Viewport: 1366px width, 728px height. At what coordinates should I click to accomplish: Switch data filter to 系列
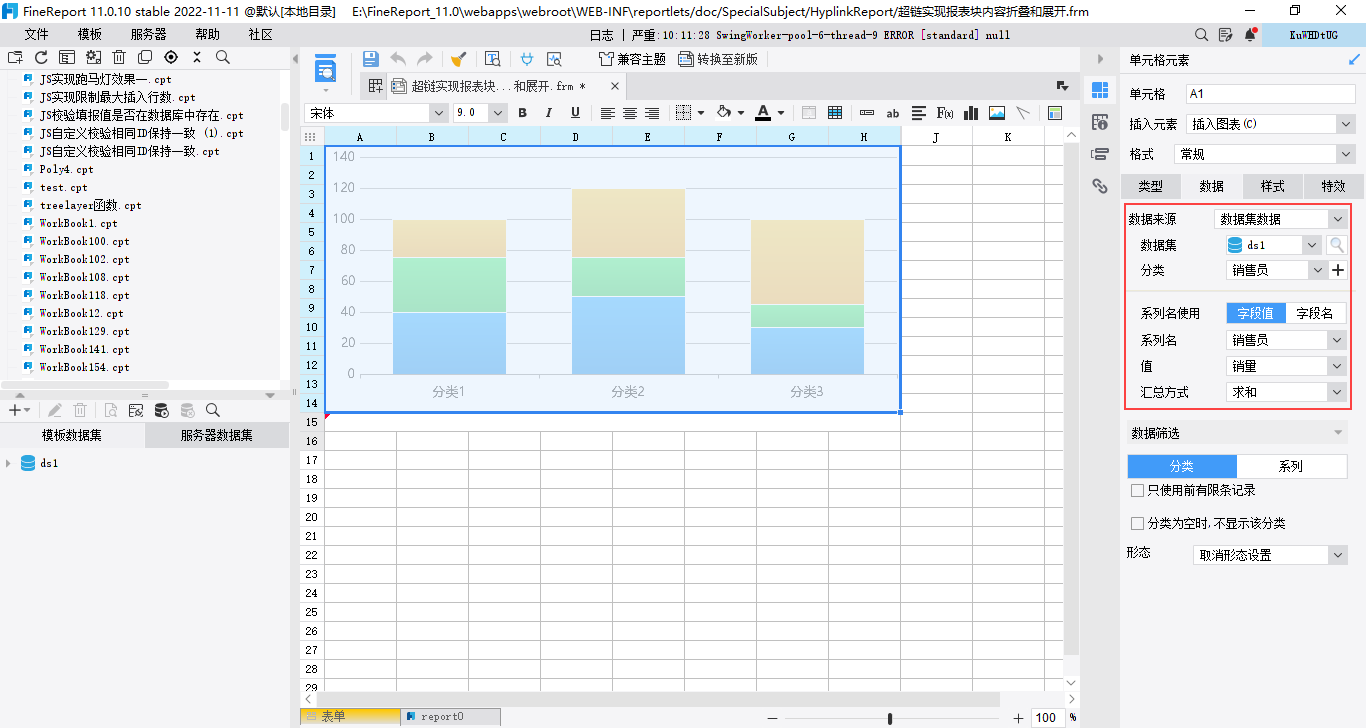[x=1291, y=466]
